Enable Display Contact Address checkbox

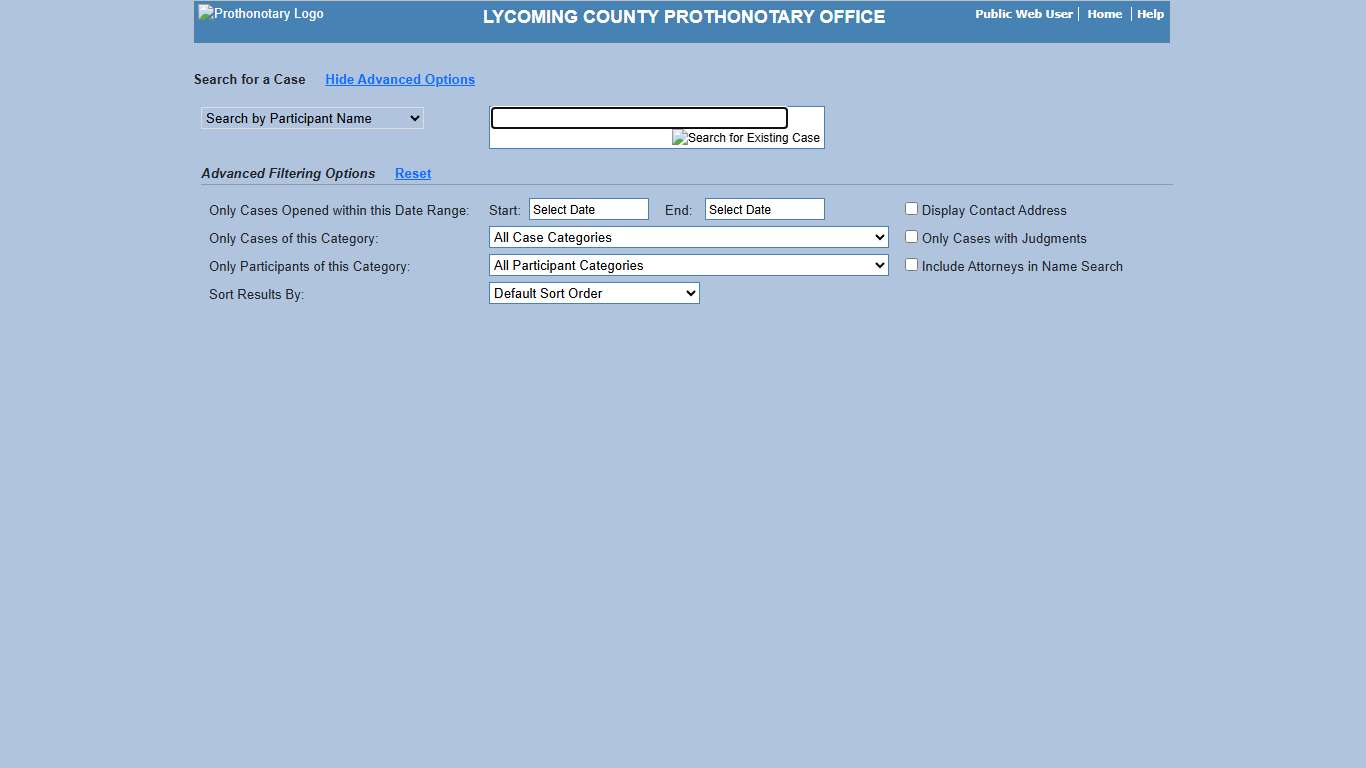(x=911, y=209)
